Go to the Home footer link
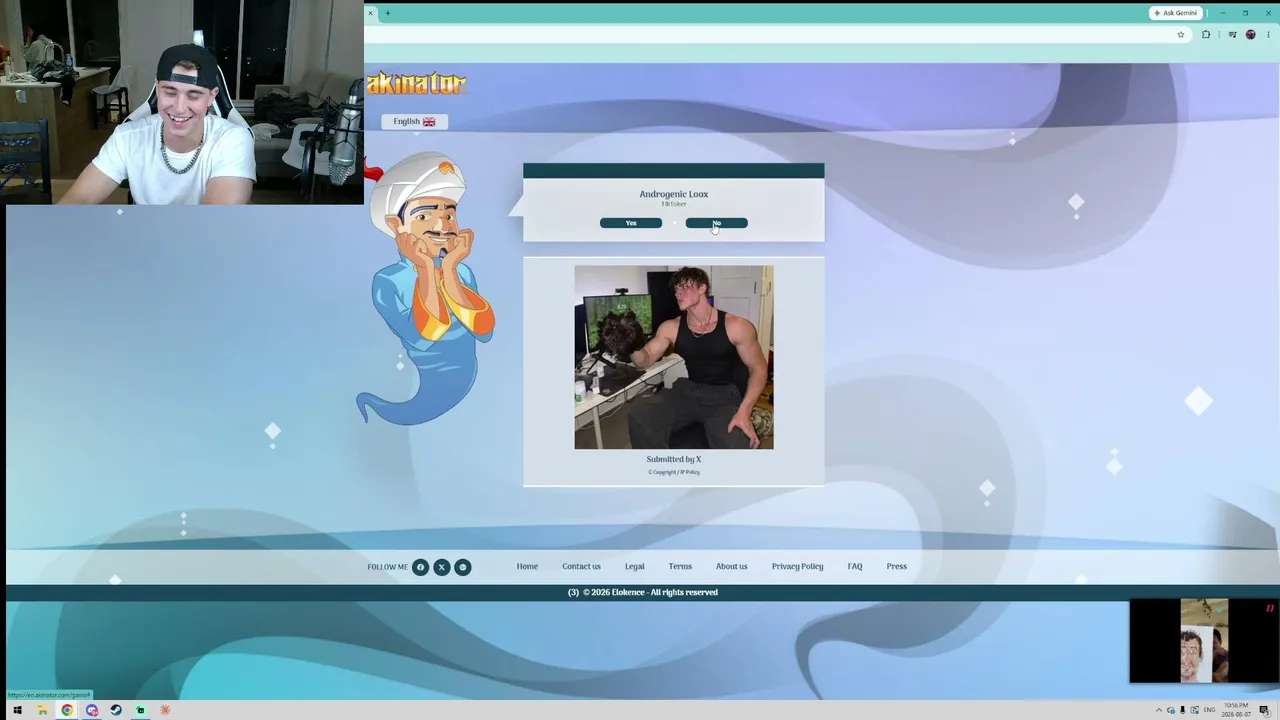Image resolution: width=1280 pixels, height=720 pixels. tap(527, 566)
